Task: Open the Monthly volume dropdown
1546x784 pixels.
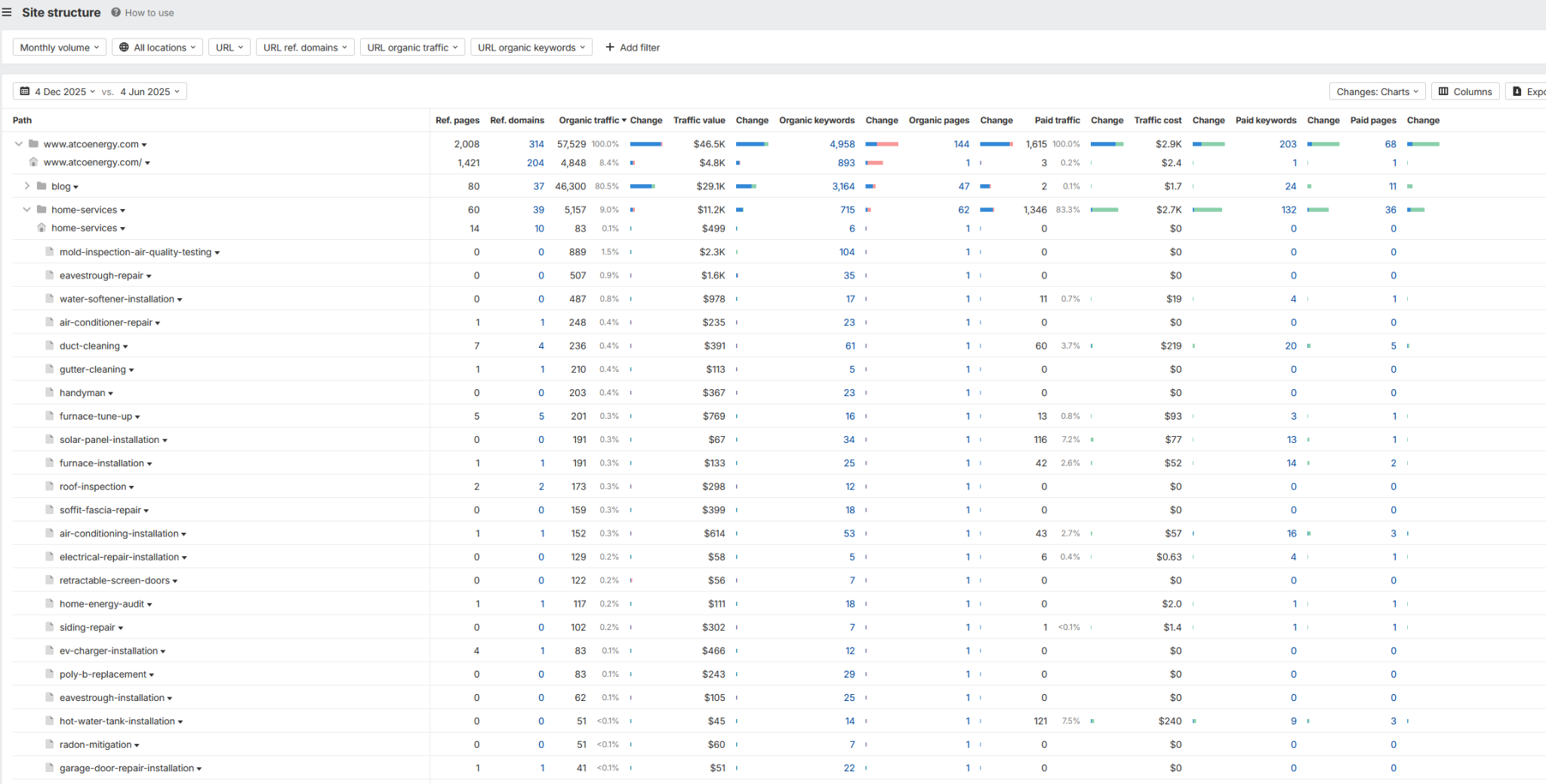Action: [x=59, y=47]
